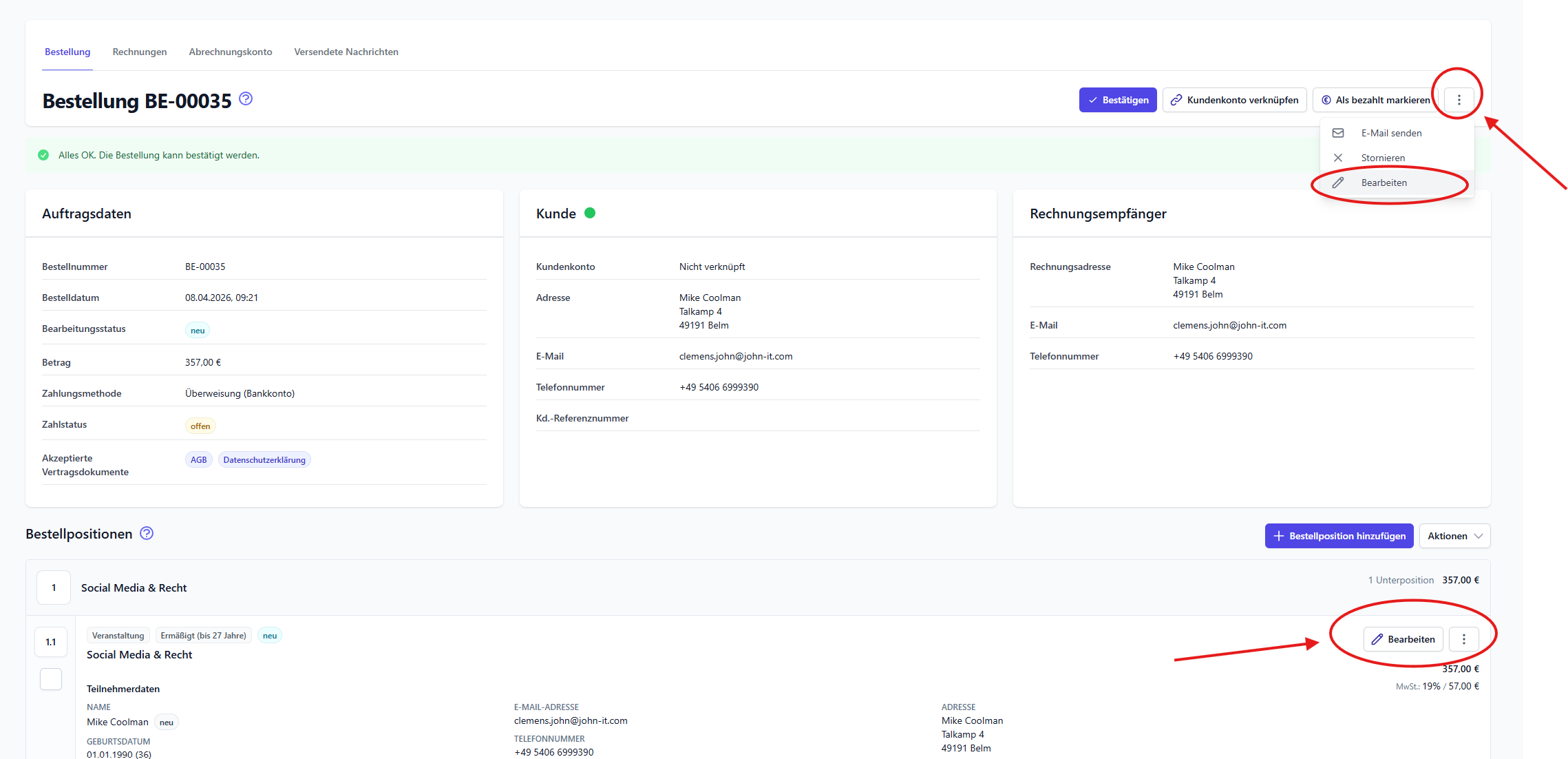This screenshot has width=1568, height=759.
Task: Select Bearbeiten in the dropdown menu
Action: (1397, 183)
